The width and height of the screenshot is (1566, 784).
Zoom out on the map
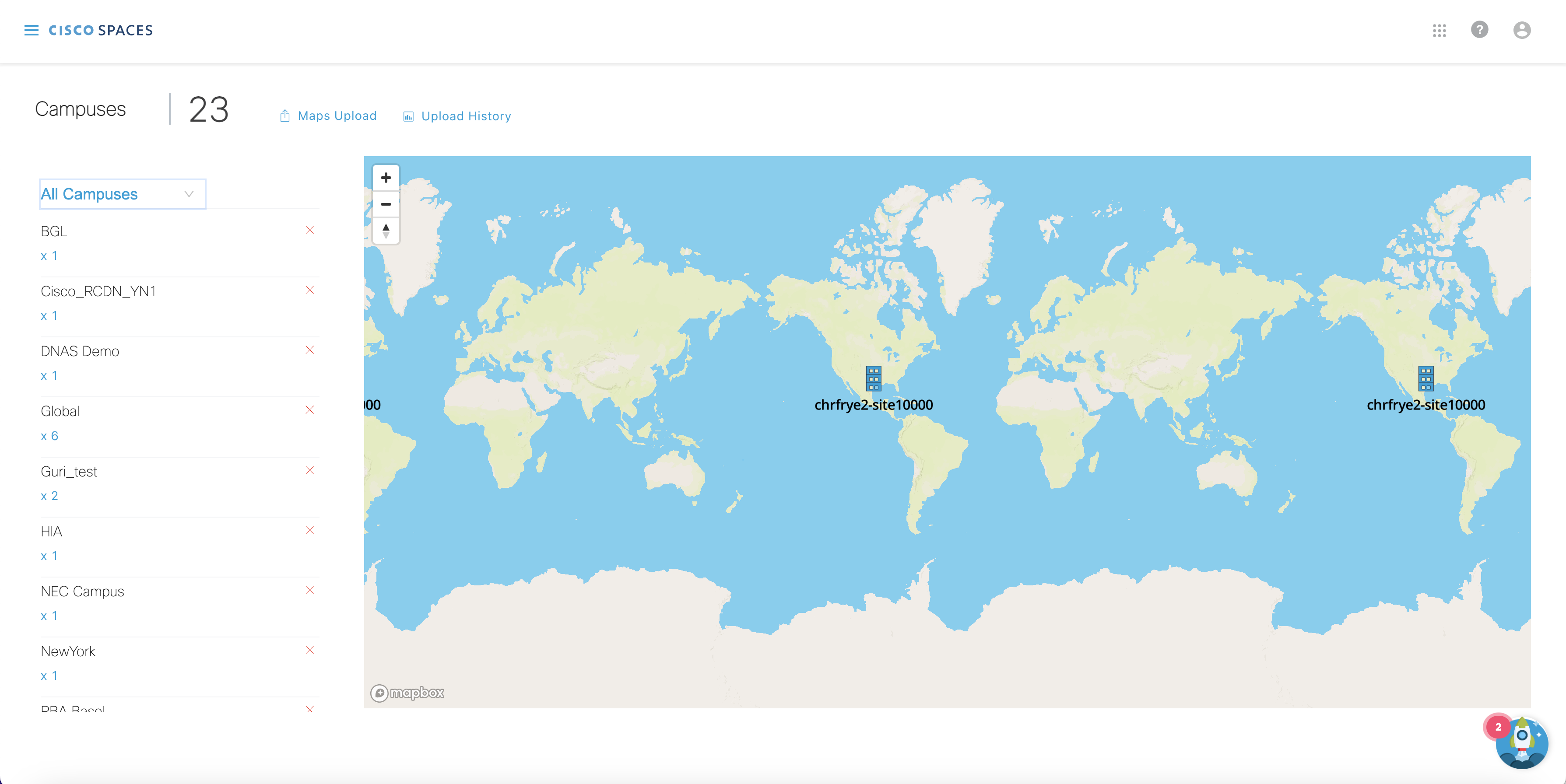pyautogui.click(x=386, y=204)
